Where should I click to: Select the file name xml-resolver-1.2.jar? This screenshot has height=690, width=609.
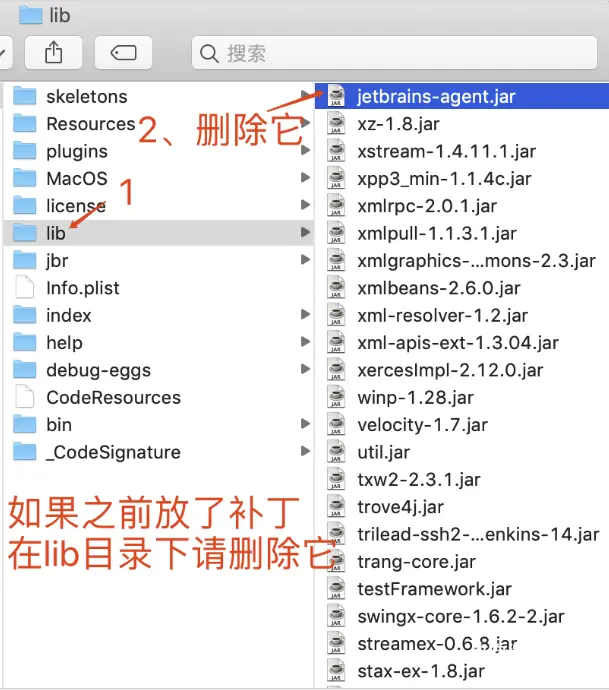point(442,316)
